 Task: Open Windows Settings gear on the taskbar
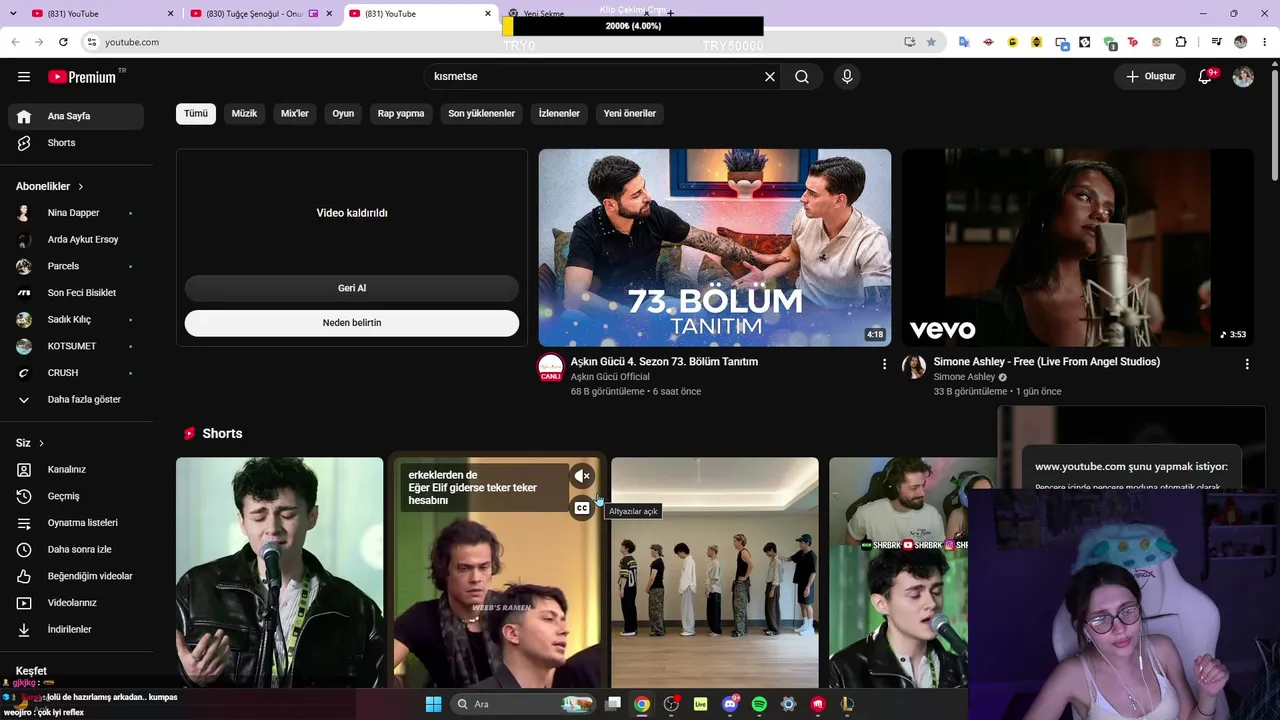pyautogui.click(x=788, y=704)
